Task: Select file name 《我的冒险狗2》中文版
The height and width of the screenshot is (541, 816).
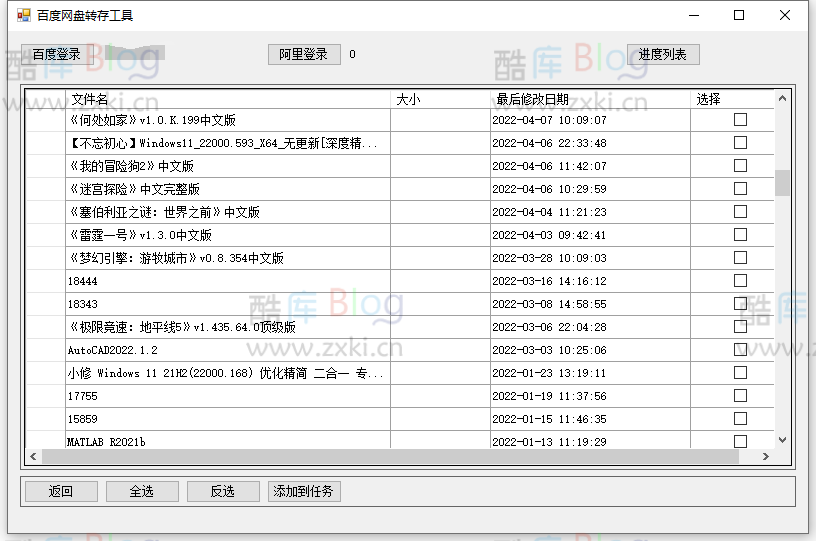Action: point(131,166)
